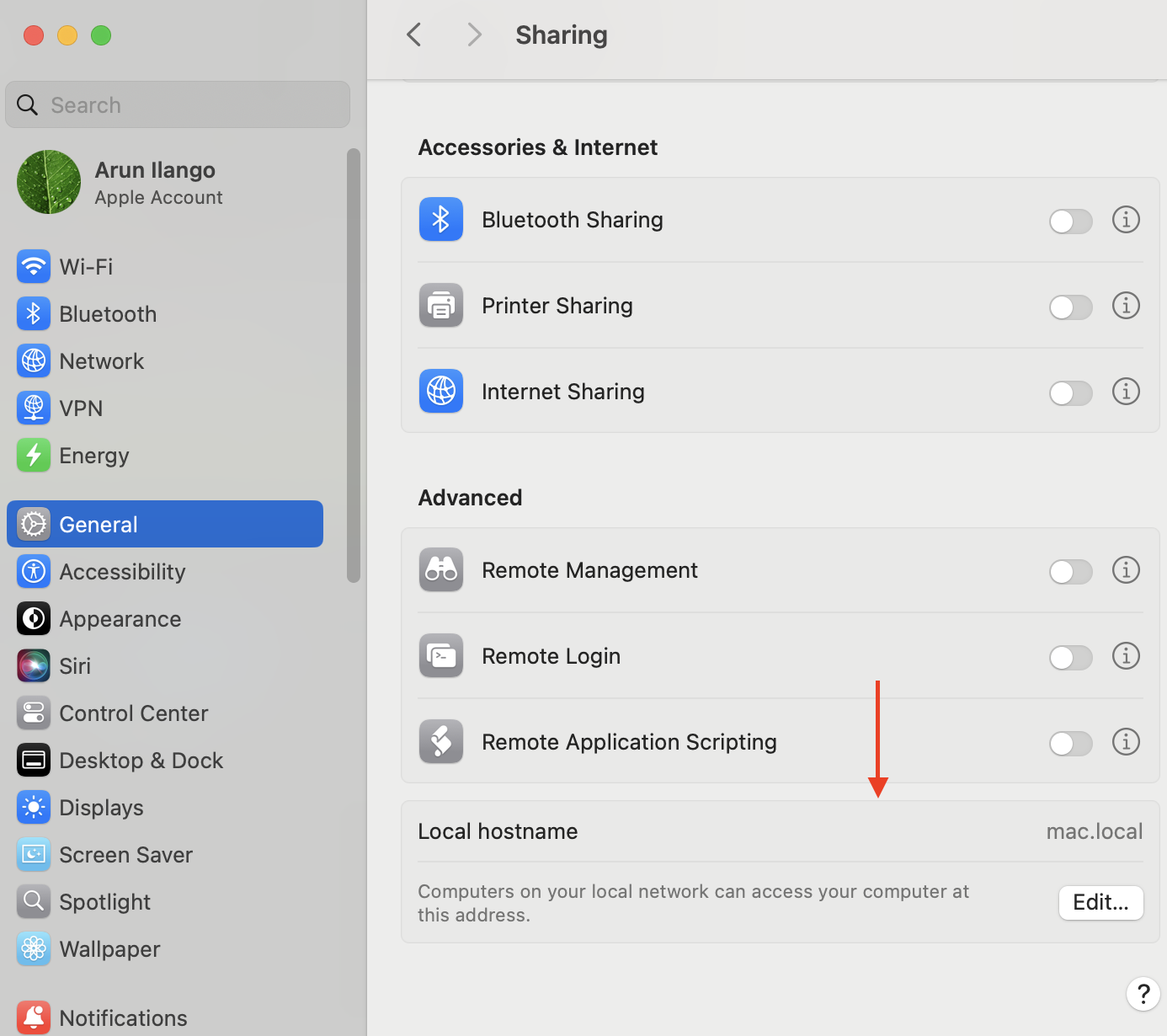Image resolution: width=1167 pixels, height=1036 pixels.
Task: Click Arun Ilango profile avatar
Action: [49, 182]
